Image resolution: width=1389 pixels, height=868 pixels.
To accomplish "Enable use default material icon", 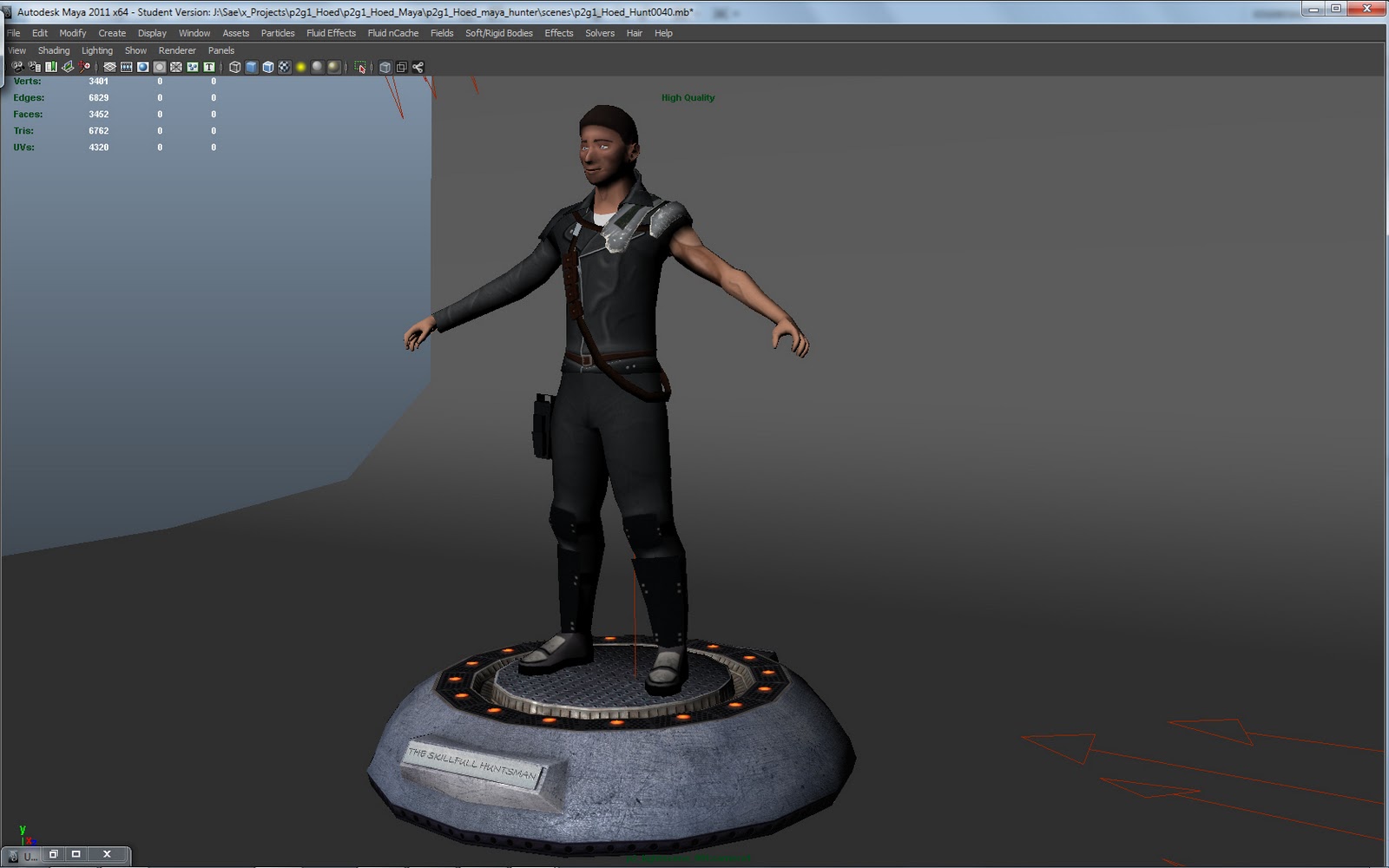I will [x=317, y=67].
